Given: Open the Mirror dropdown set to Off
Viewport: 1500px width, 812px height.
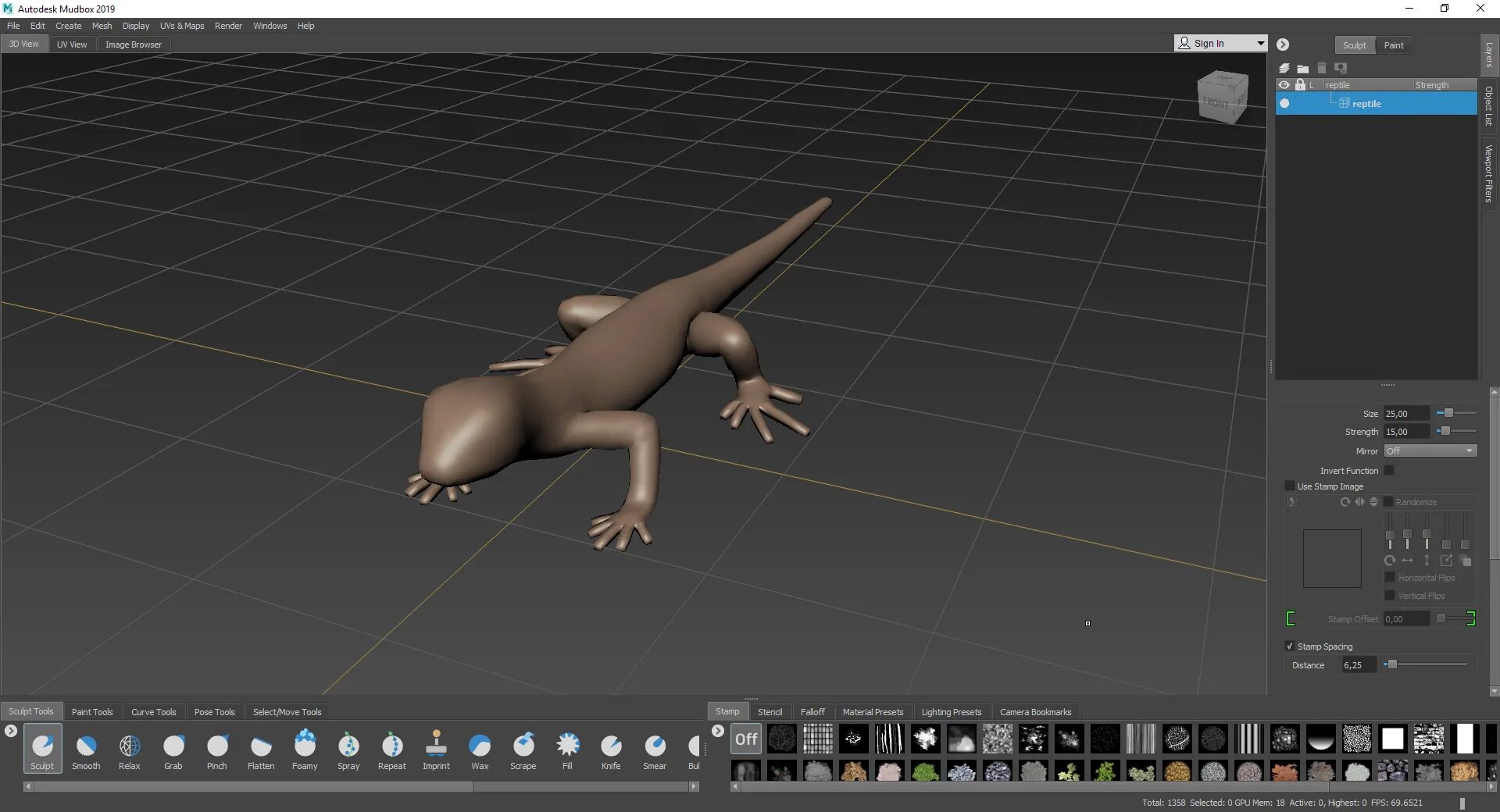Looking at the screenshot, I should click(1430, 451).
